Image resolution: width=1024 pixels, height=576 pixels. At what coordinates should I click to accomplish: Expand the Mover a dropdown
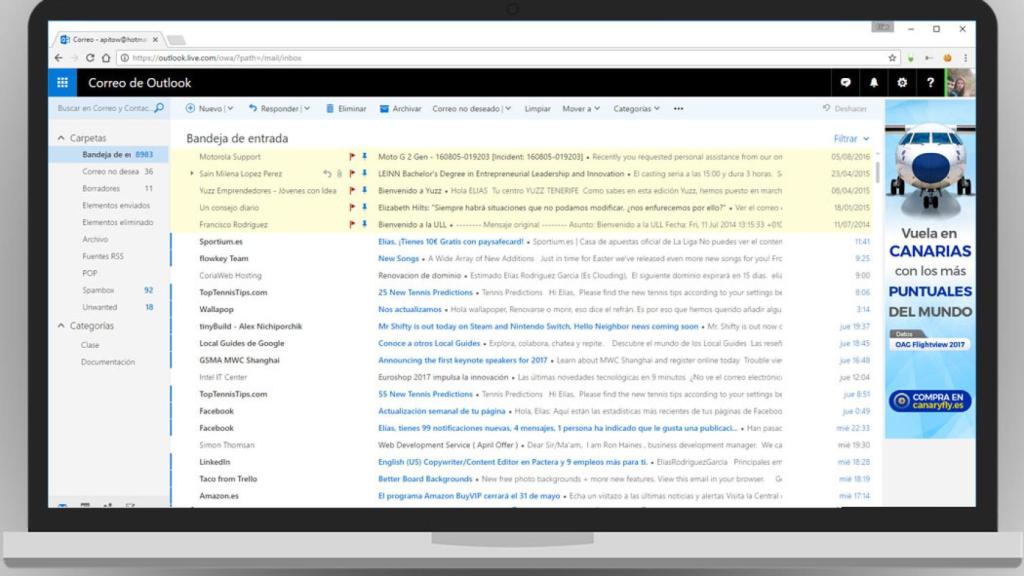coord(580,110)
